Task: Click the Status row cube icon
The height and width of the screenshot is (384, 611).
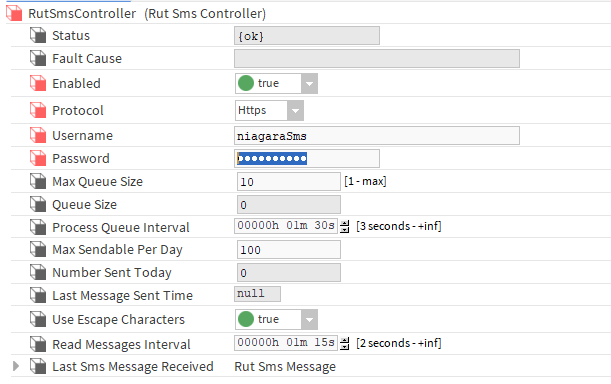Action: (38, 35)
